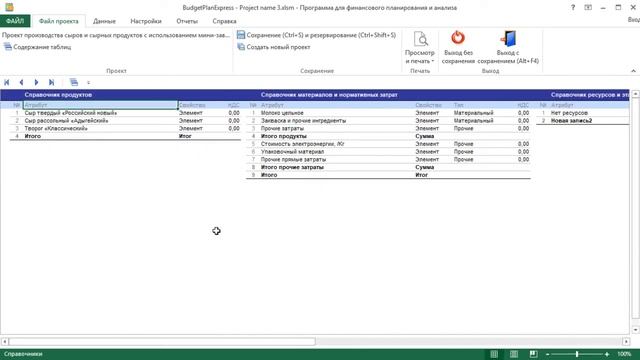Viewport: 640px width, 360px height.
Task: Click Создать новый проект icon
Action: click(x=241, y=47)
